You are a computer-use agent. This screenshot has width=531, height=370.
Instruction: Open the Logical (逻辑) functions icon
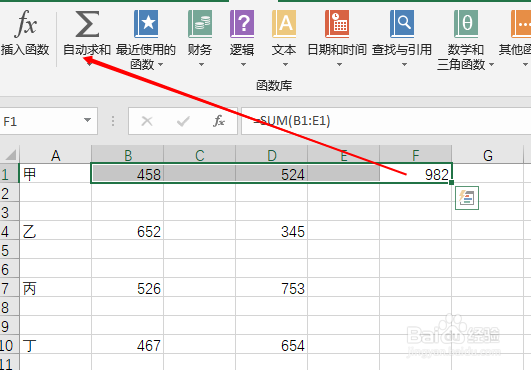coord(242,24)
